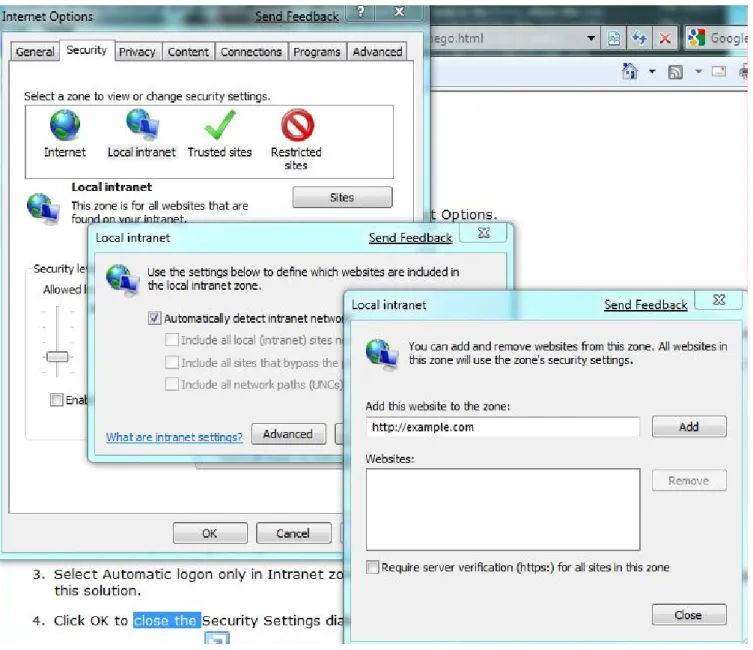The image size is (753, 650).
Task: Click Cancel in Internet Options
Action: tap(293, 533)
